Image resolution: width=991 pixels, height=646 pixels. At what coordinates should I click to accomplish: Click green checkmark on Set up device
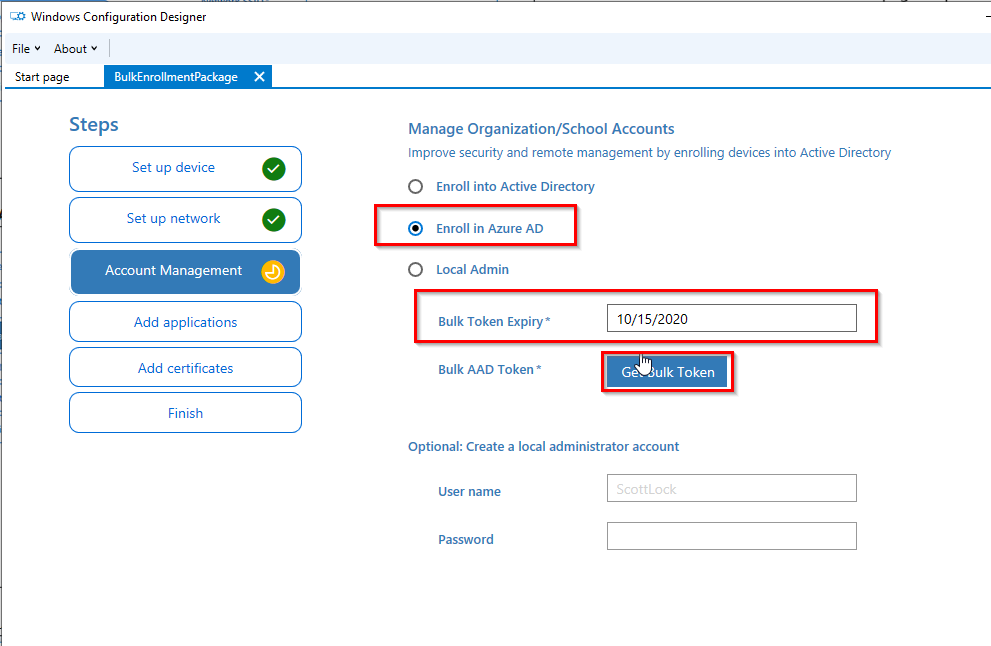click(274, 169)
